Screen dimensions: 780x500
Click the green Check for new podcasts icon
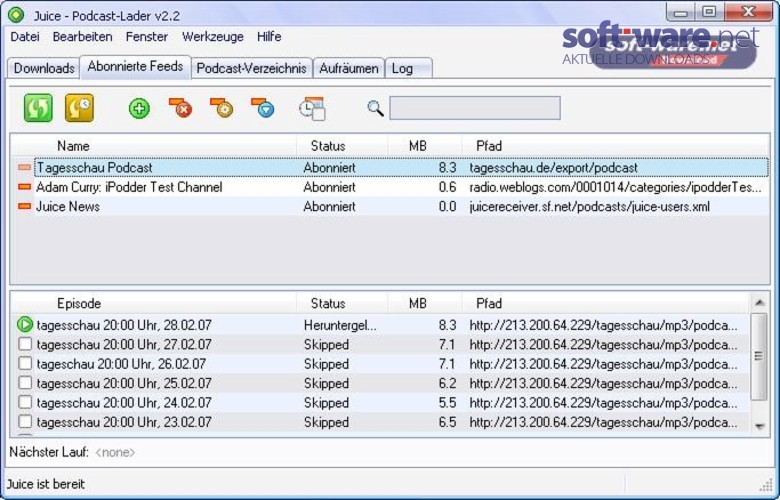38,108
